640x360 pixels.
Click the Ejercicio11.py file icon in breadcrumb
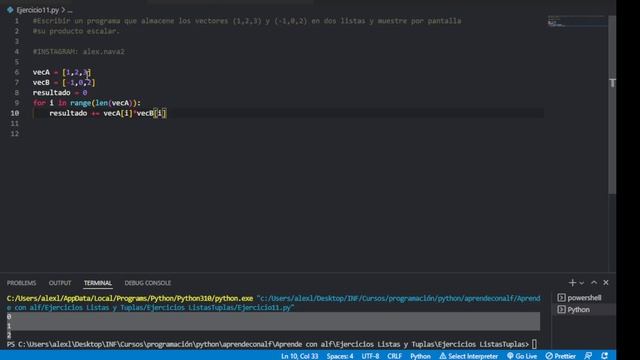click(x=10, y=10)
